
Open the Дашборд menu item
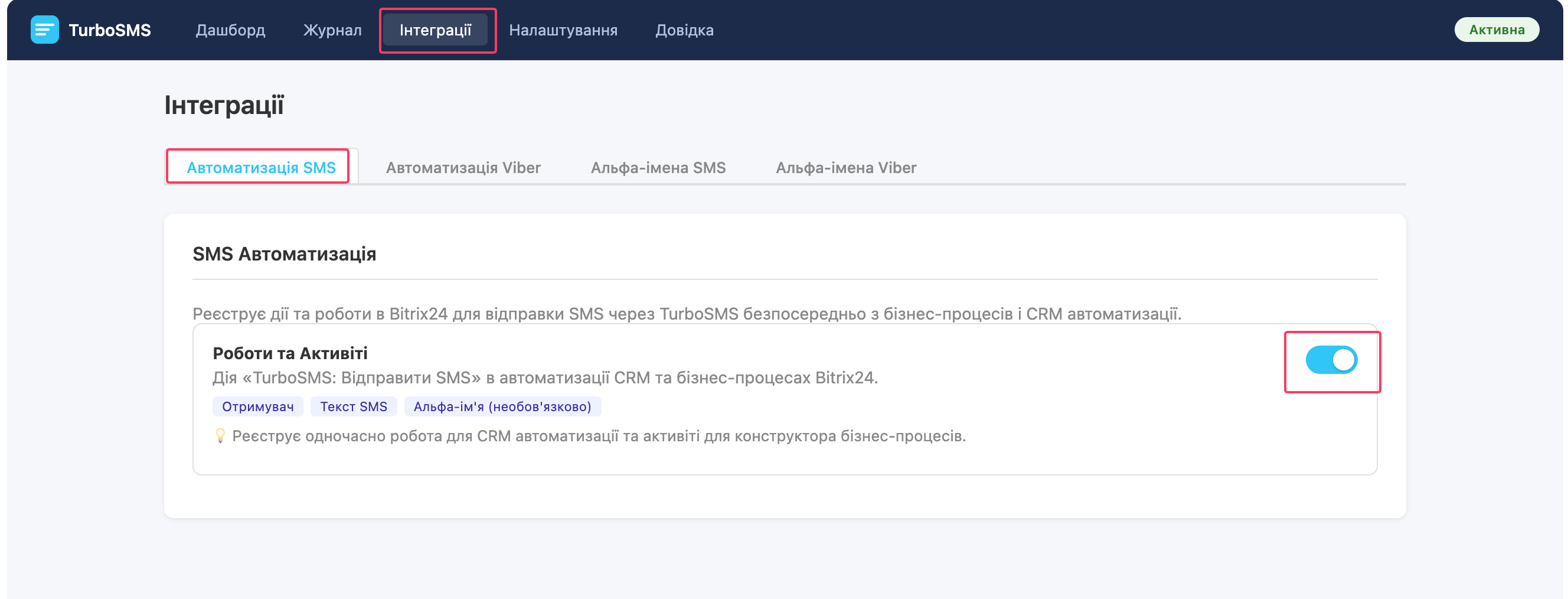(230, 30)
